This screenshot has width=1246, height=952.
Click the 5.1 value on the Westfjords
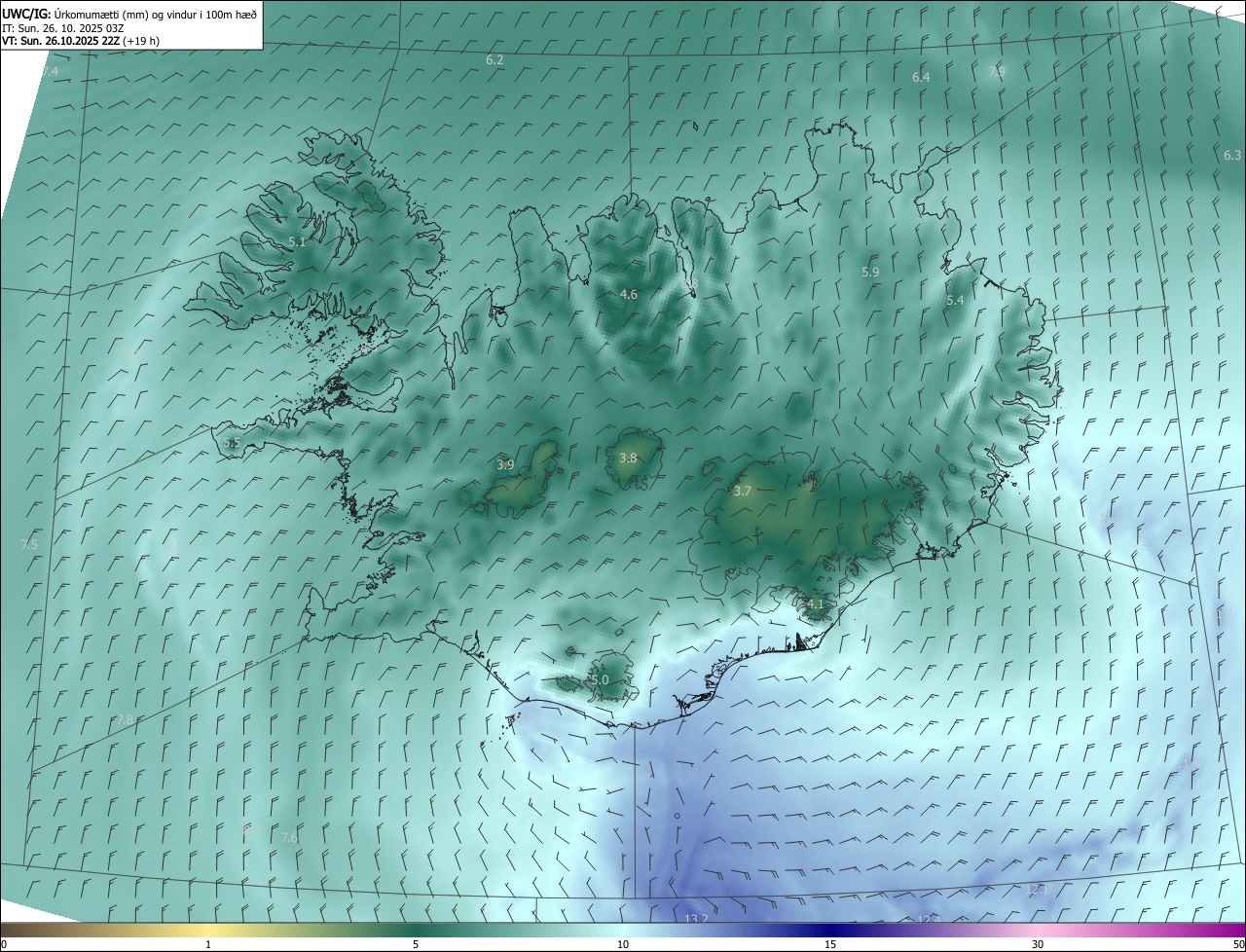pyautogui.click(x=297, y=242)
